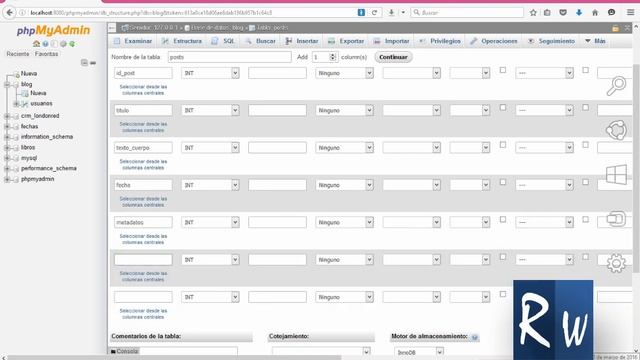Open the Exportar tab
Screen dimensions: 640x360
(x=346, y=41)
